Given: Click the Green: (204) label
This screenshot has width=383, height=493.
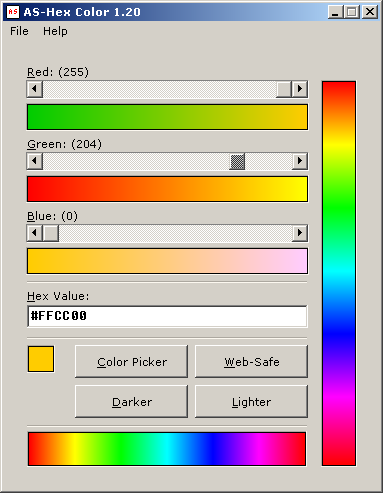Looking at the screenshot, I should click(64, 144).
